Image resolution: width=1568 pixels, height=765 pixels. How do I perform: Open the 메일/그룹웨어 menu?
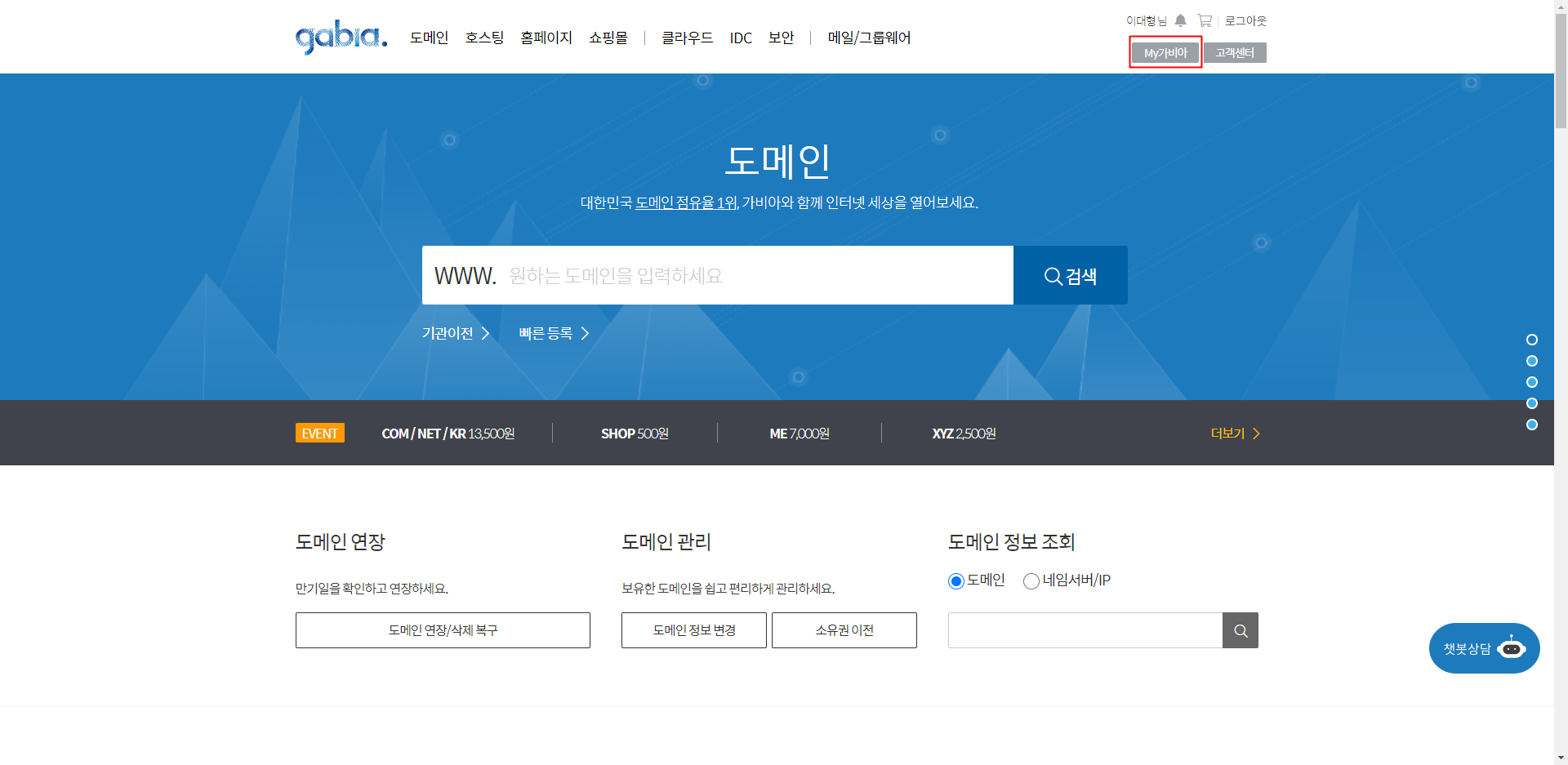869,38
